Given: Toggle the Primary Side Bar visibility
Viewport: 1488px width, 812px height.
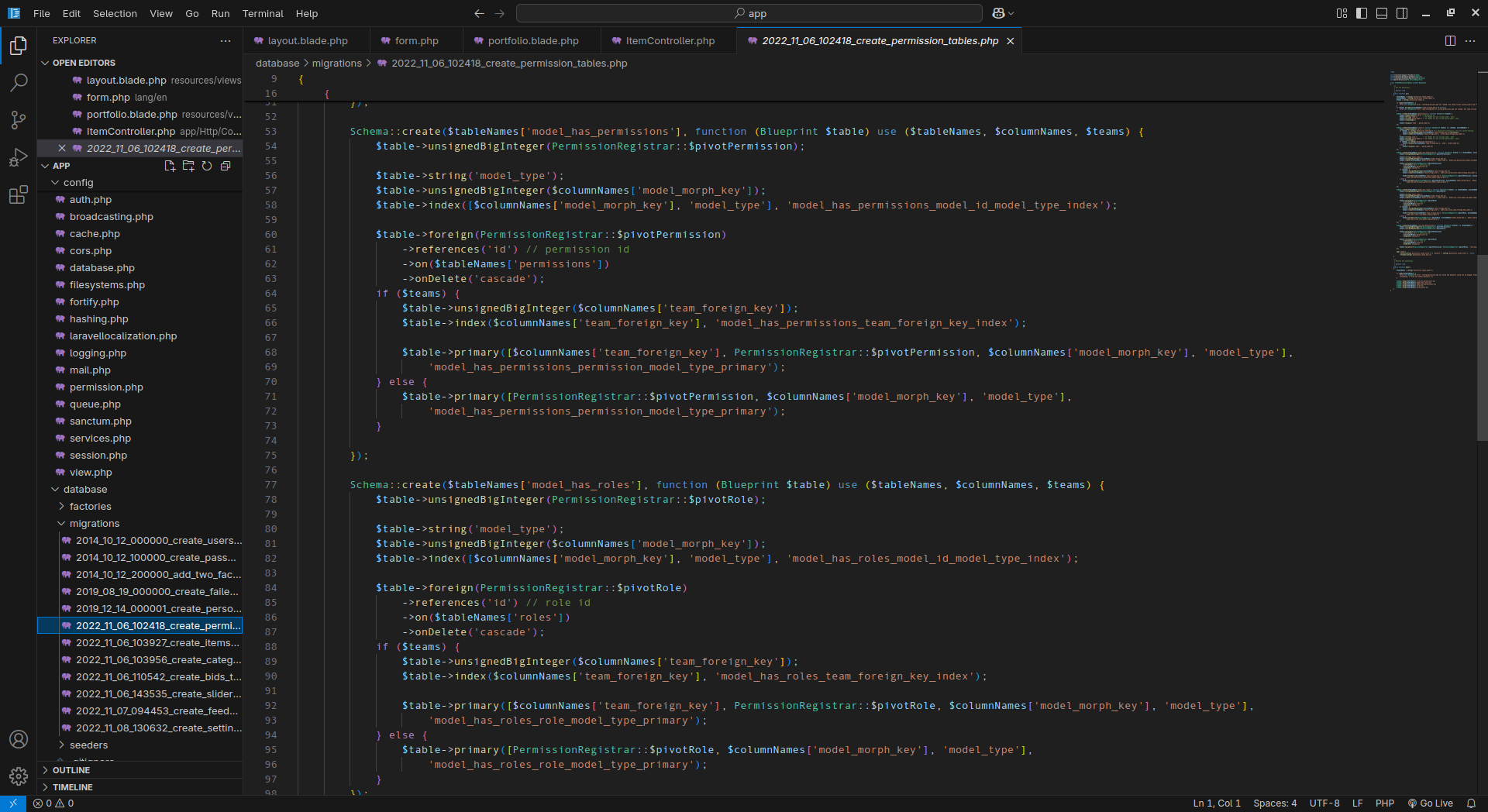Looking at the screenshot, I should tap(1362, 13).
